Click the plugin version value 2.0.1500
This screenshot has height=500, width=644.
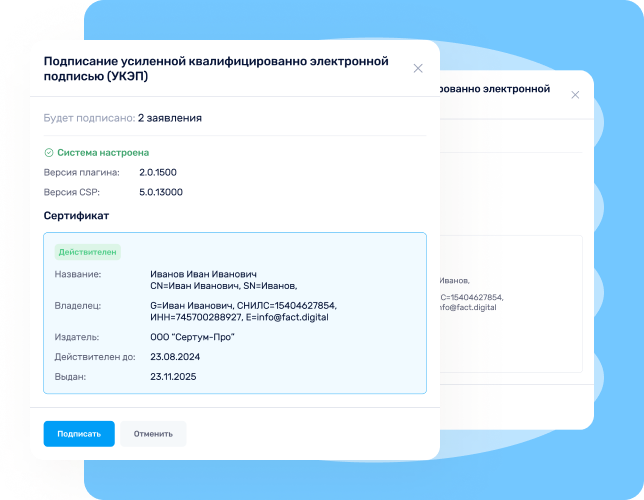click(x=160, y=173)
